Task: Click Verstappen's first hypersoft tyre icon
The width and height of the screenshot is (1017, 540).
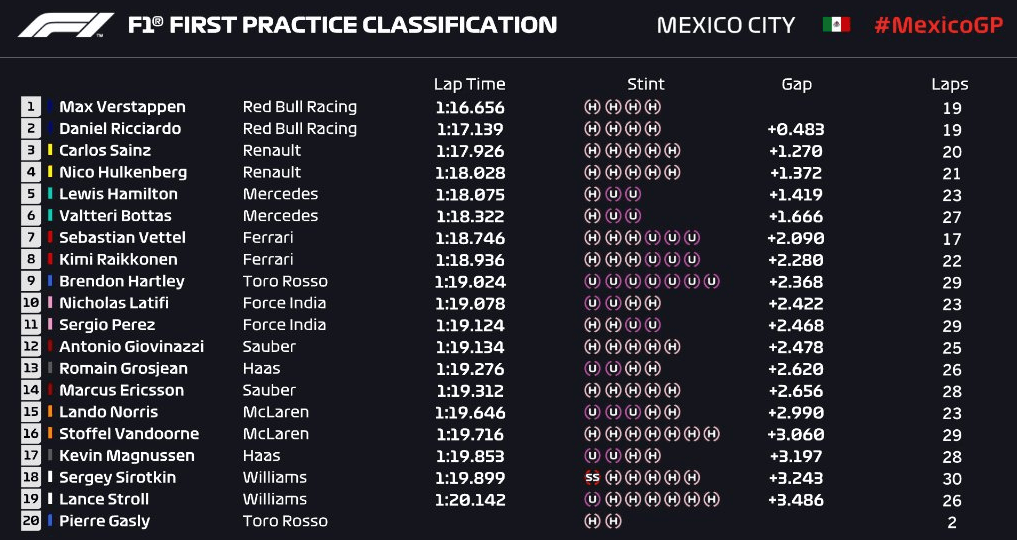Action: [592, 107]
